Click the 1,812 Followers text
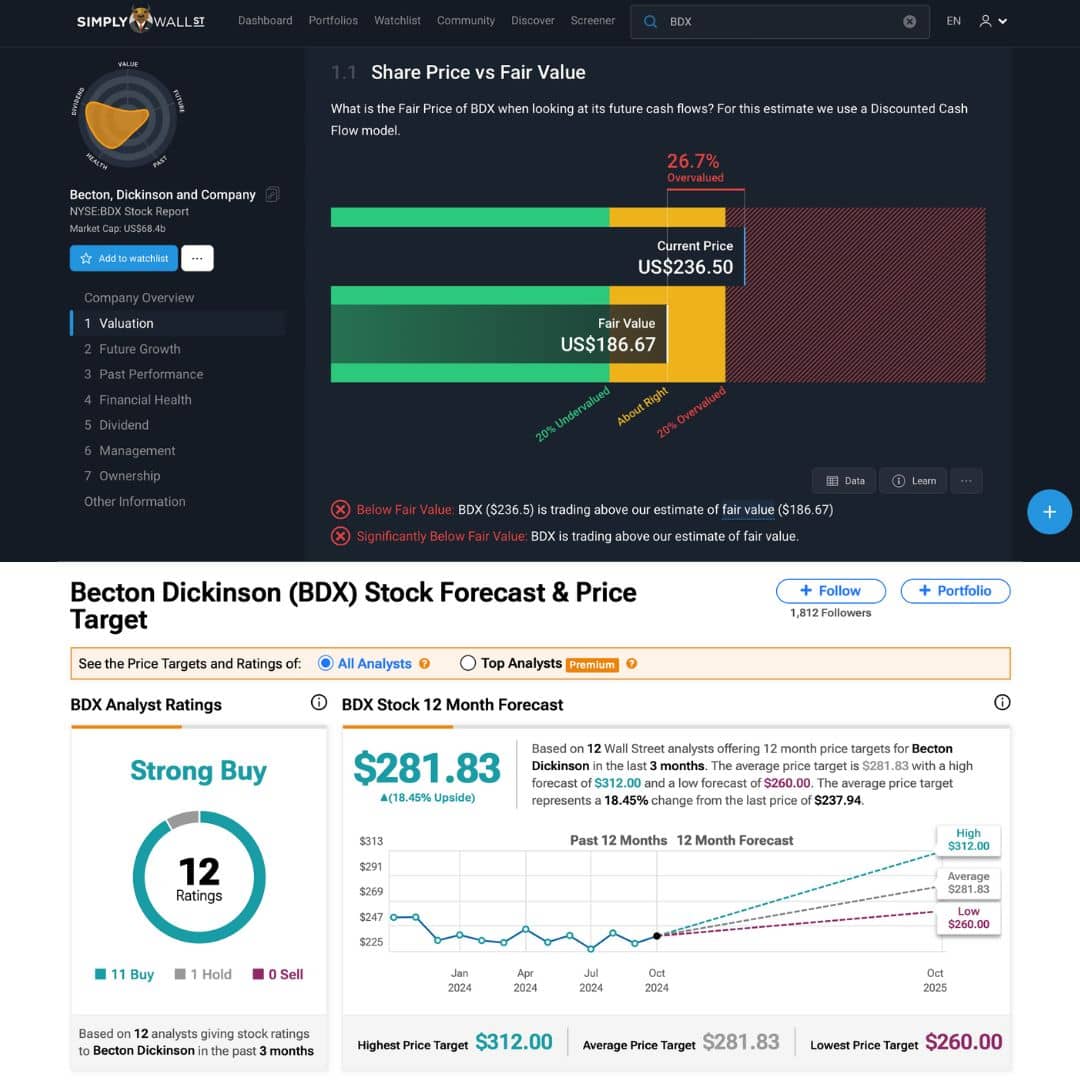The image size is (1080, 1080). 831,613
